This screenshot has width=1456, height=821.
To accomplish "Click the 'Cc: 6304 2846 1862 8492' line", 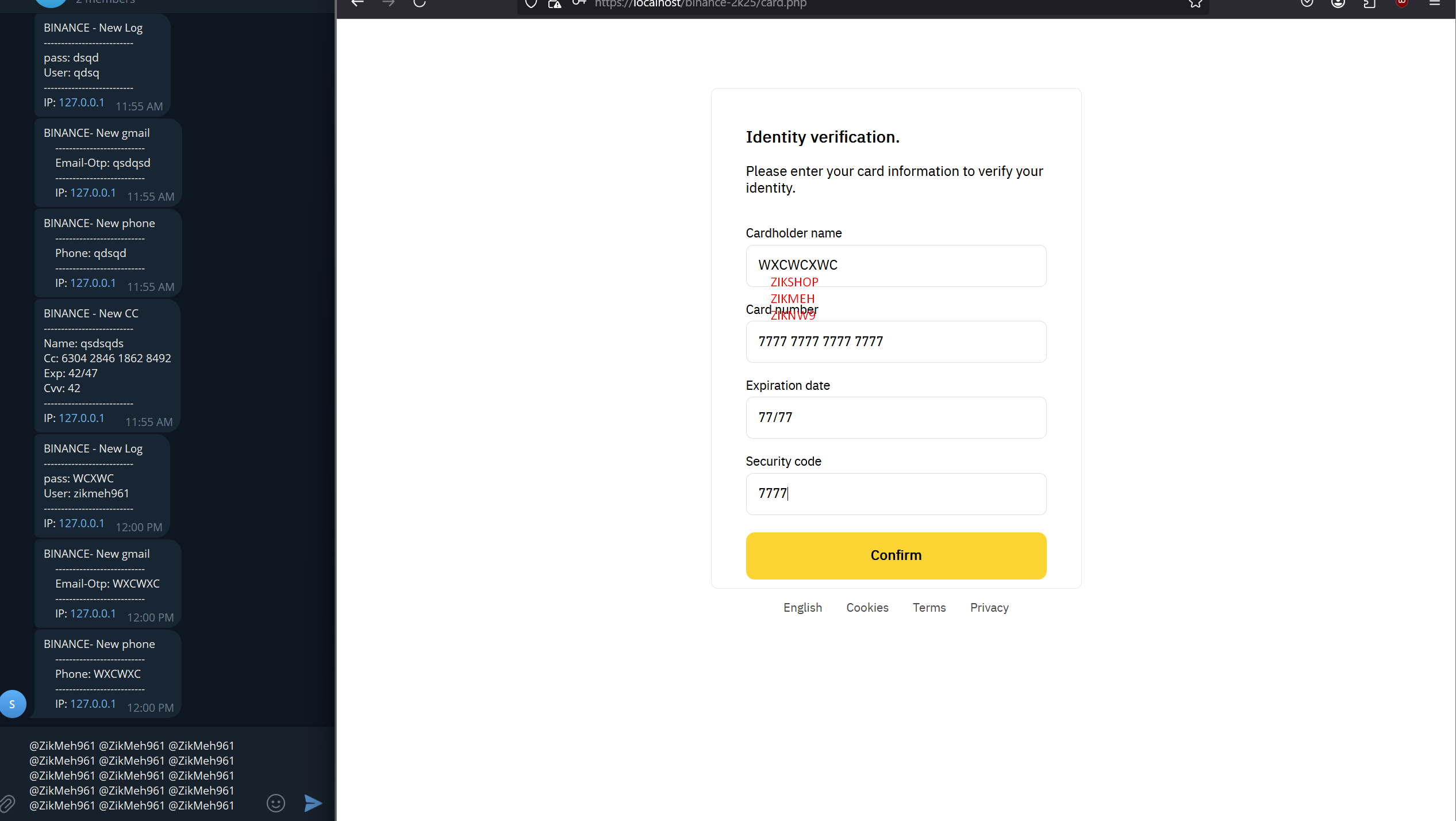I will click(107, 358).
